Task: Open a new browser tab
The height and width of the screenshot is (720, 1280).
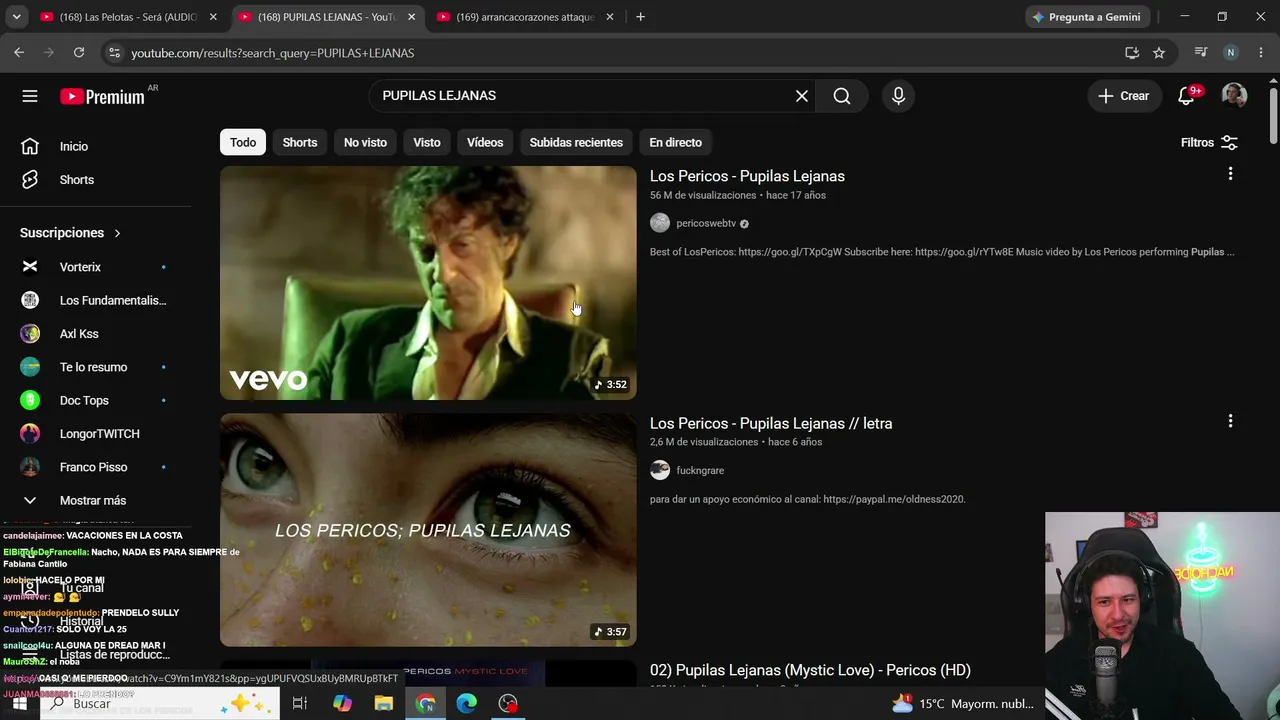Action: (640, 16)
